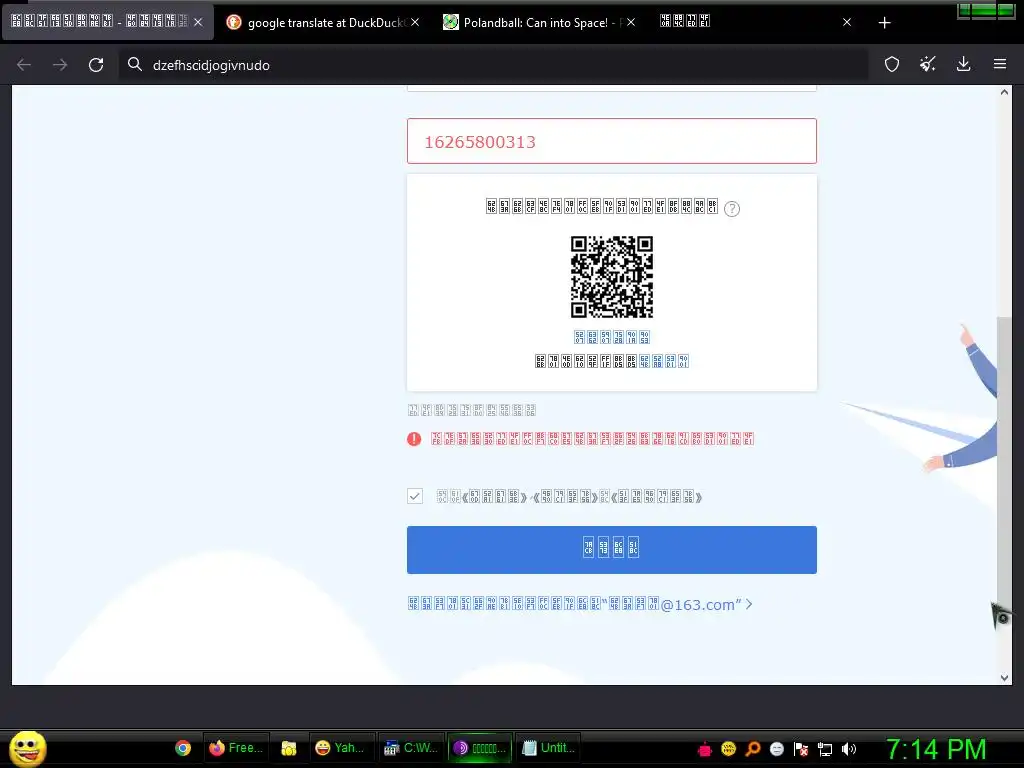The width and height of the screenshot is (1024, 768).
Task: Click the blue link directly under the QR code
Action: point(611,337)
